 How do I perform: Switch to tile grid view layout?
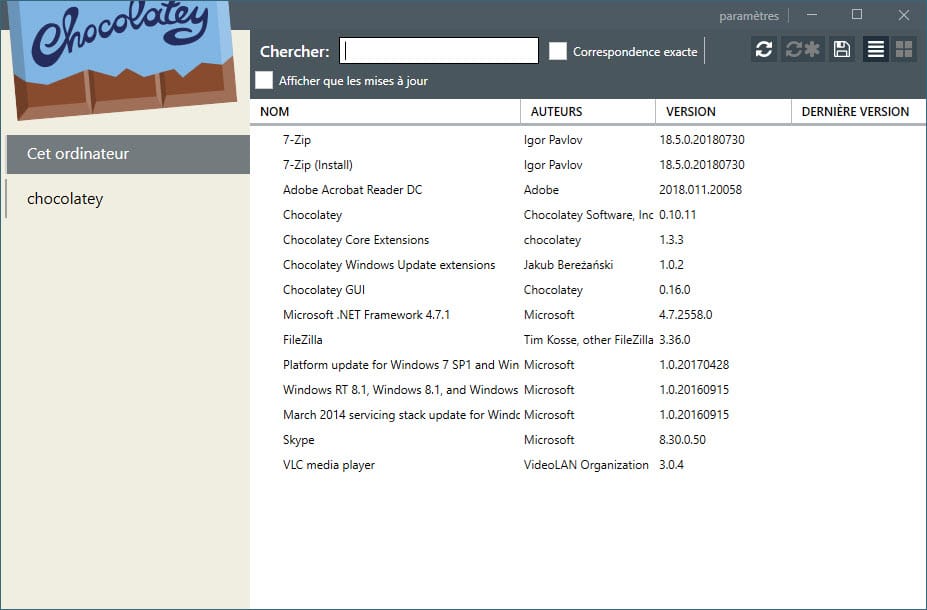click(x=904, y=49)
